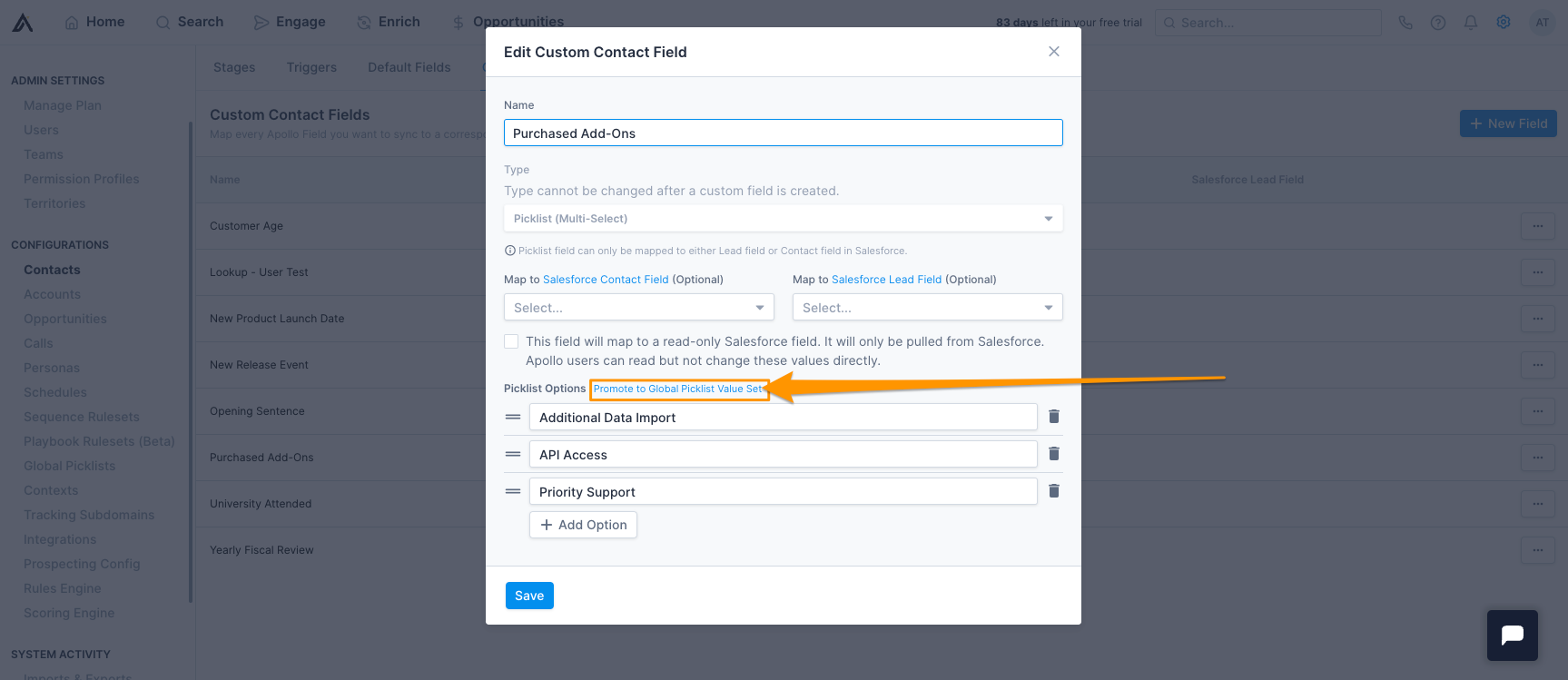The image size is (1568, 680).
Task: Open the help icon in the top bar
Action: pos(1438,22)
